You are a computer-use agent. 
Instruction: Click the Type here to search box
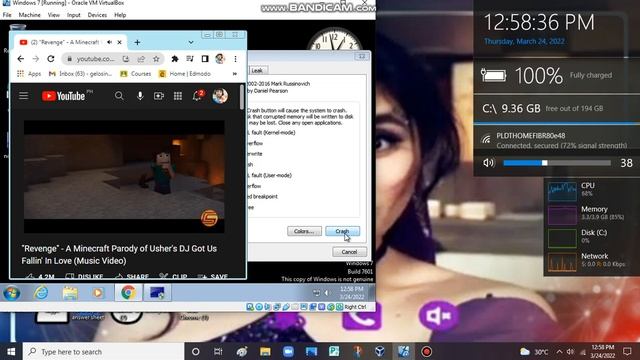[x=103, y=351]
